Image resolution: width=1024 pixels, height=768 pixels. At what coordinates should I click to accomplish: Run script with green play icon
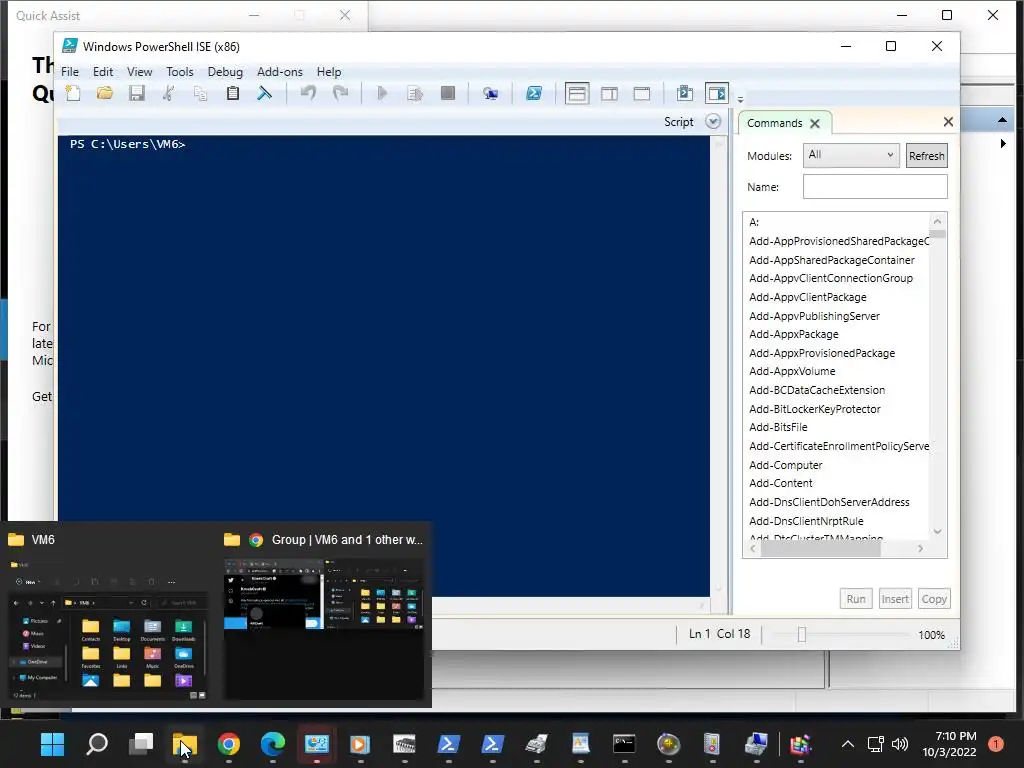(383, 93)
